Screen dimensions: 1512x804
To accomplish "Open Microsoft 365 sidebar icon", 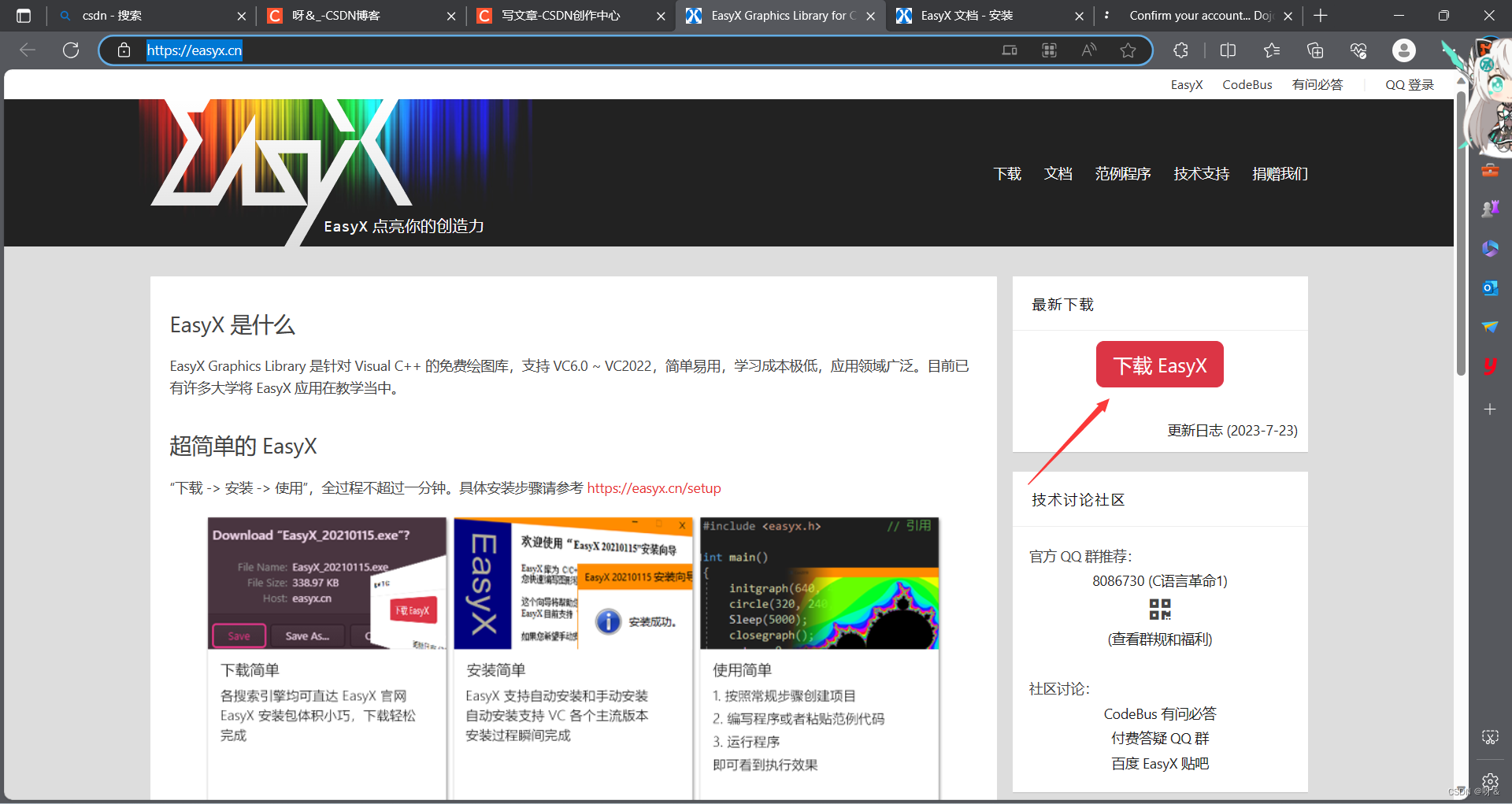I will 1490,247.
